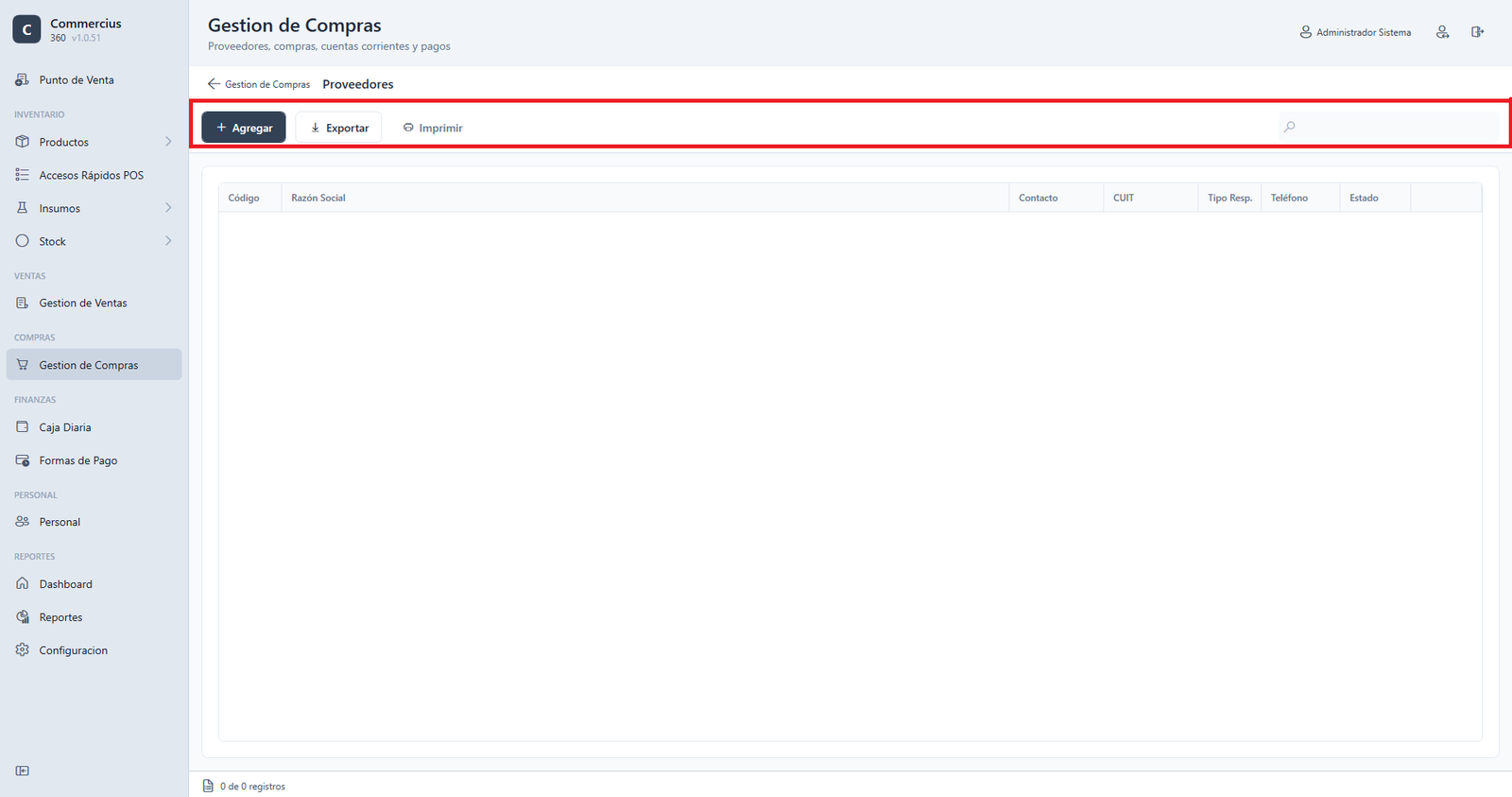
Task: Click the Configuracion gear icon
Action: coord(23,650)
